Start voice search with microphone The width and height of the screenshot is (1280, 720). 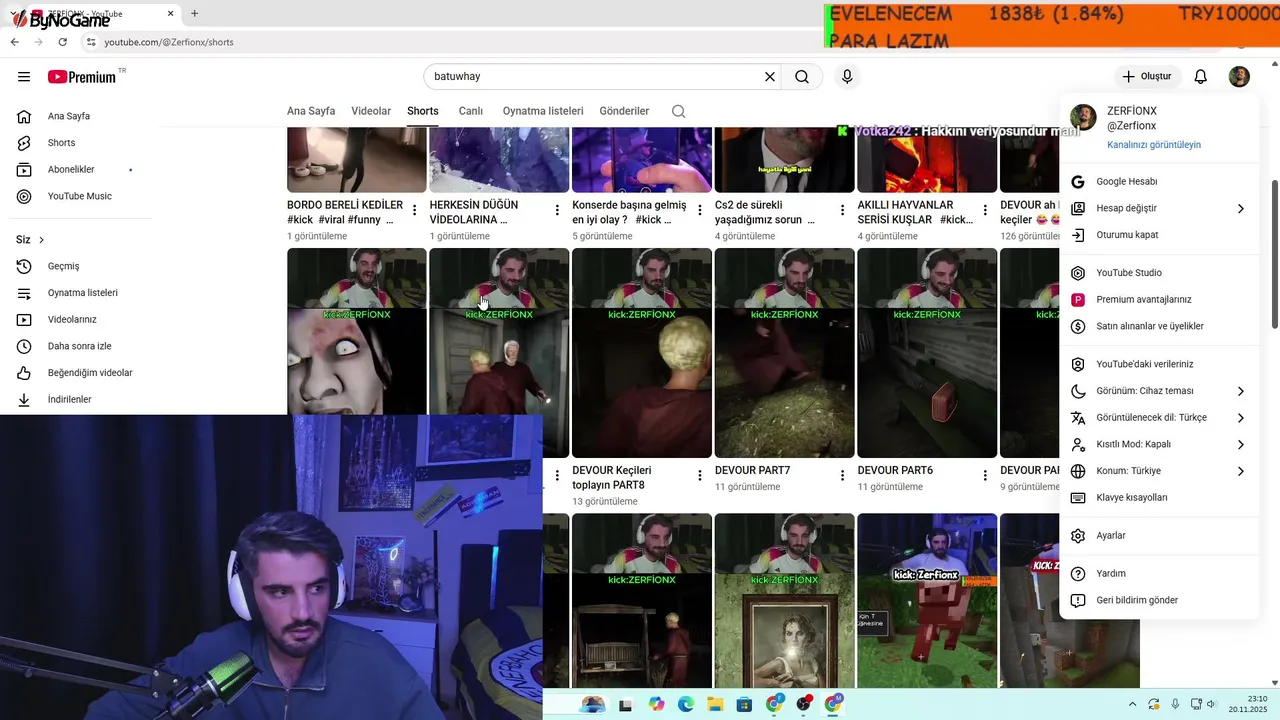coord(847,77)
